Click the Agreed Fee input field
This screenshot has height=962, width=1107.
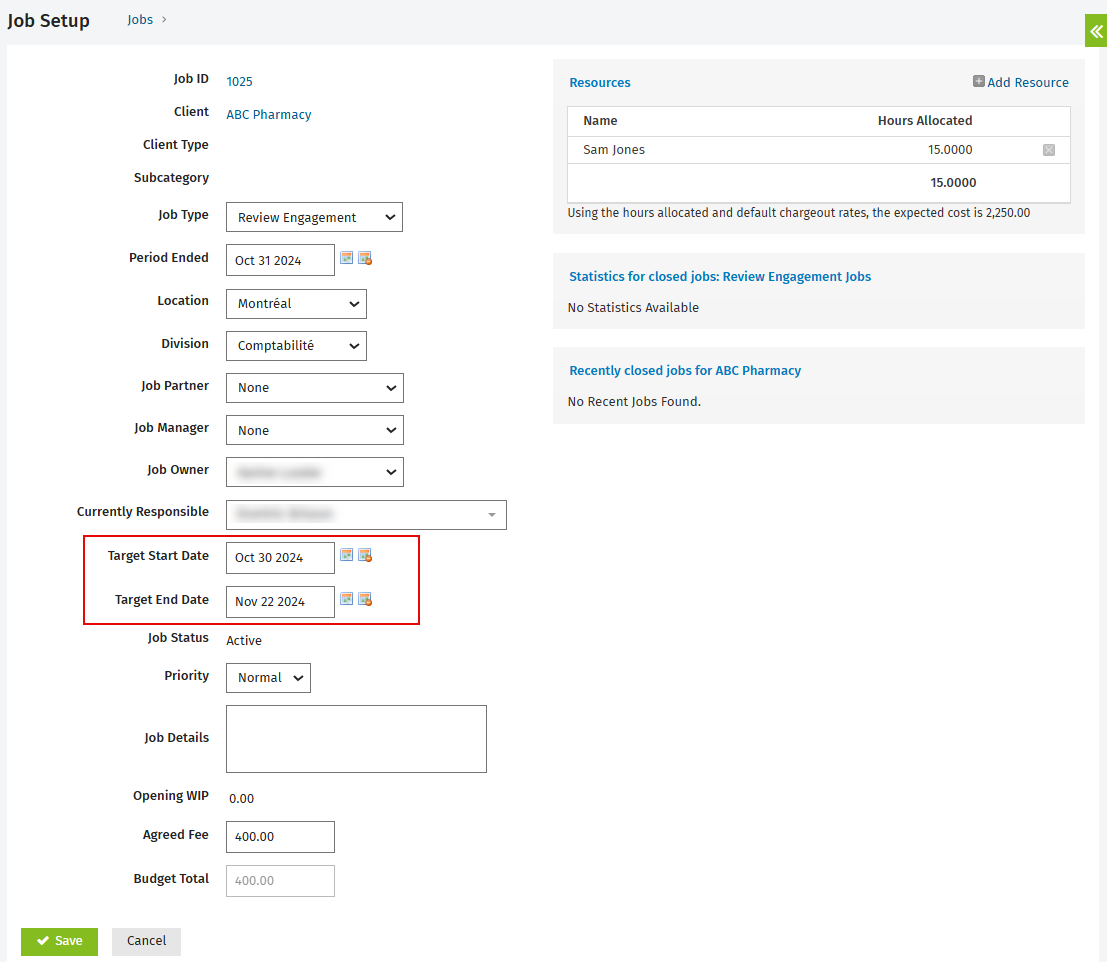tap(280, 836)
